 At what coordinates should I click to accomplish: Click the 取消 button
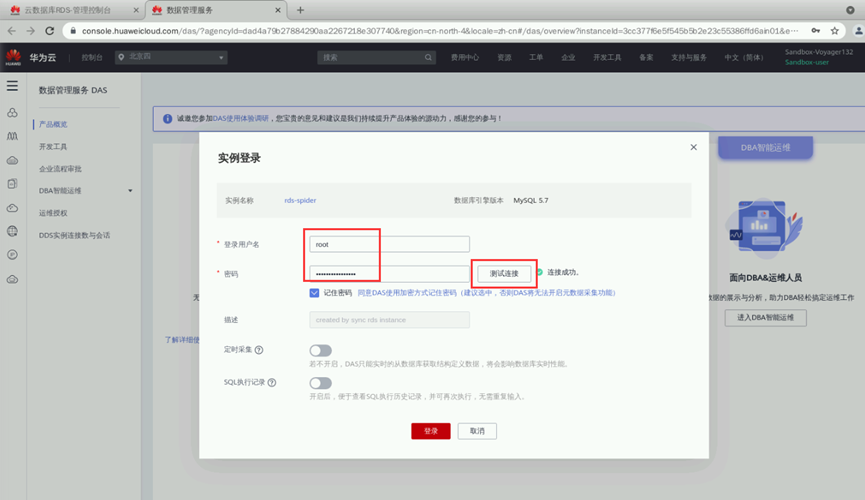(x=477, y=431)
